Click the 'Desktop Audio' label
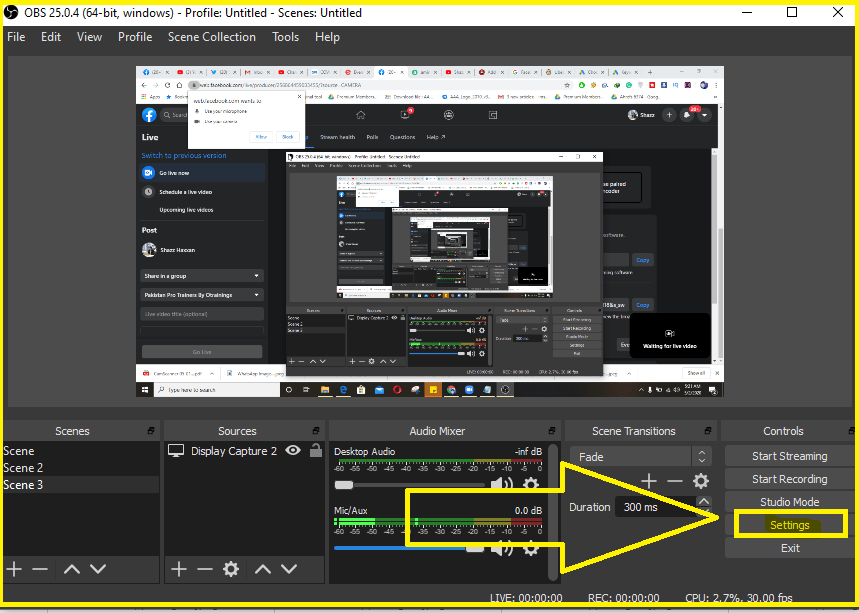Image resolution: width=859 pixels, height=613 pixels. pyautogui.click(x=364, y=451)
